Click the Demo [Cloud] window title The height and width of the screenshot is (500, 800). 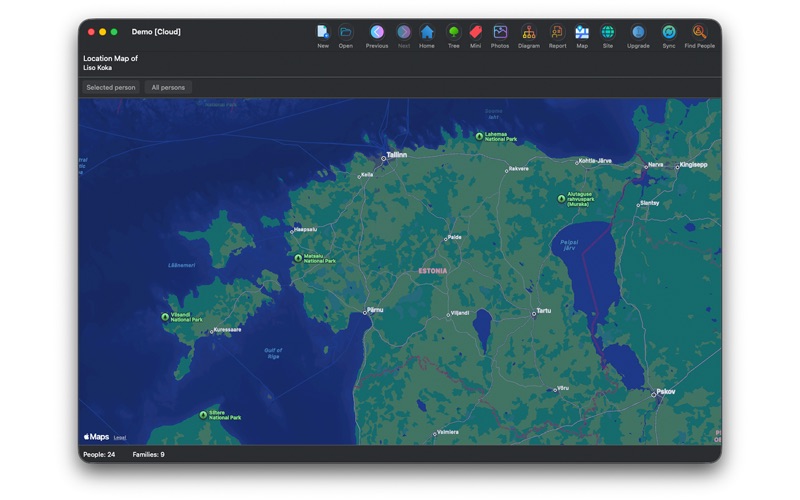pos(156,32)
